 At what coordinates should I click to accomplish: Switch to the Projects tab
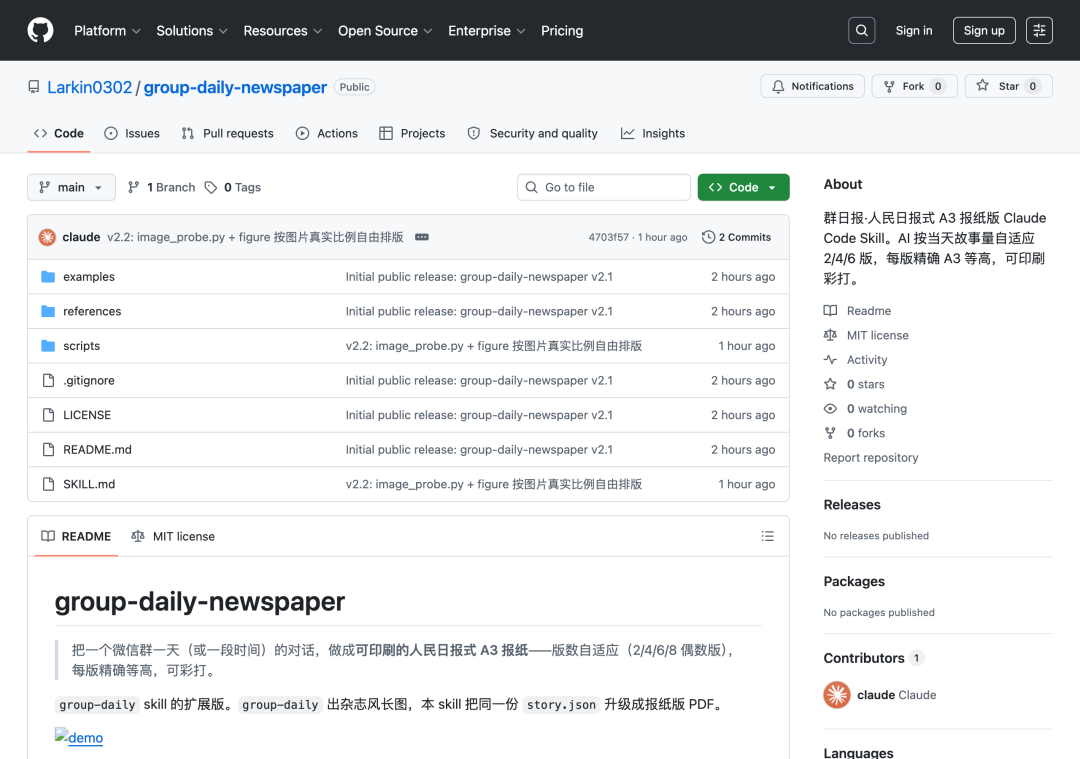pos(412,134)
